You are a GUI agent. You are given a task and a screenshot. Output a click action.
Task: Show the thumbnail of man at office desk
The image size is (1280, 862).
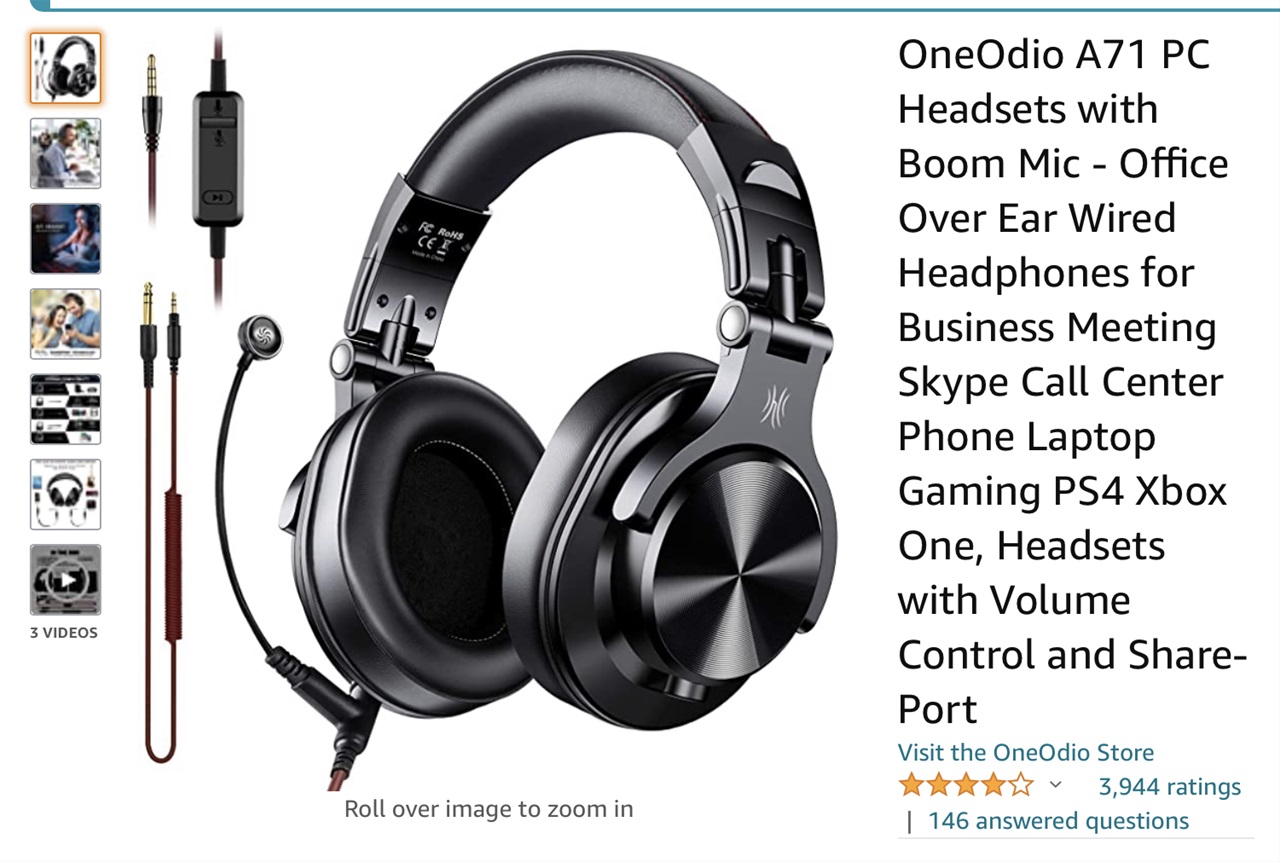click(x=65, y=153)
